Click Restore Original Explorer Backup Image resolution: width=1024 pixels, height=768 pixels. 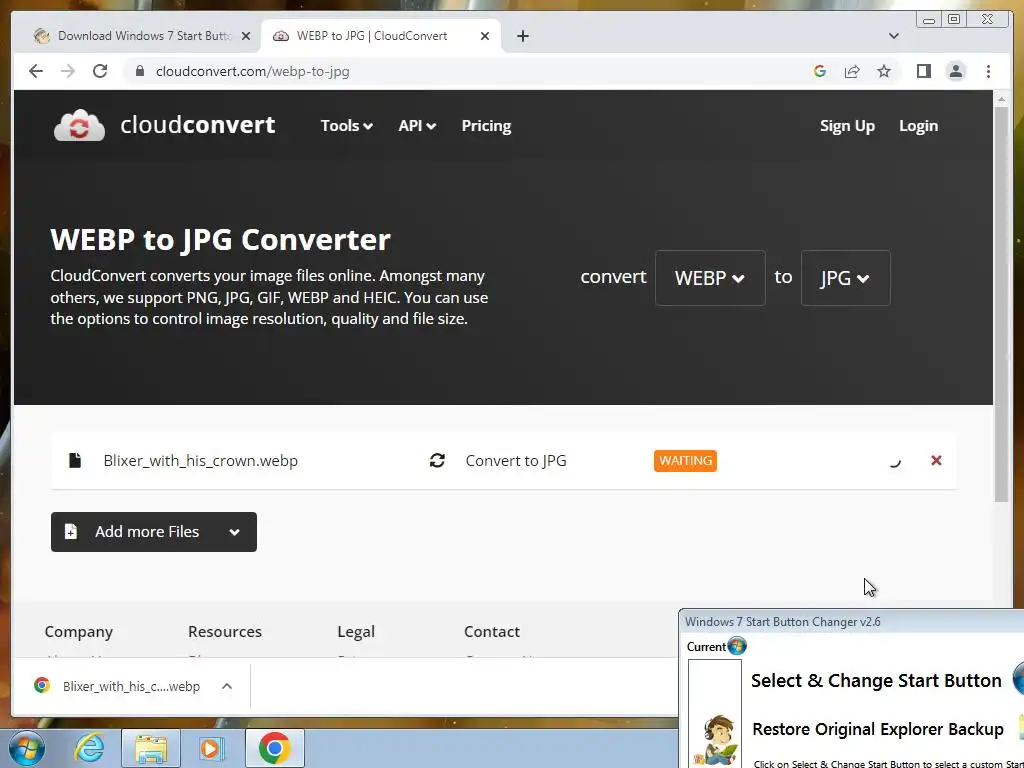pos(878,729)
